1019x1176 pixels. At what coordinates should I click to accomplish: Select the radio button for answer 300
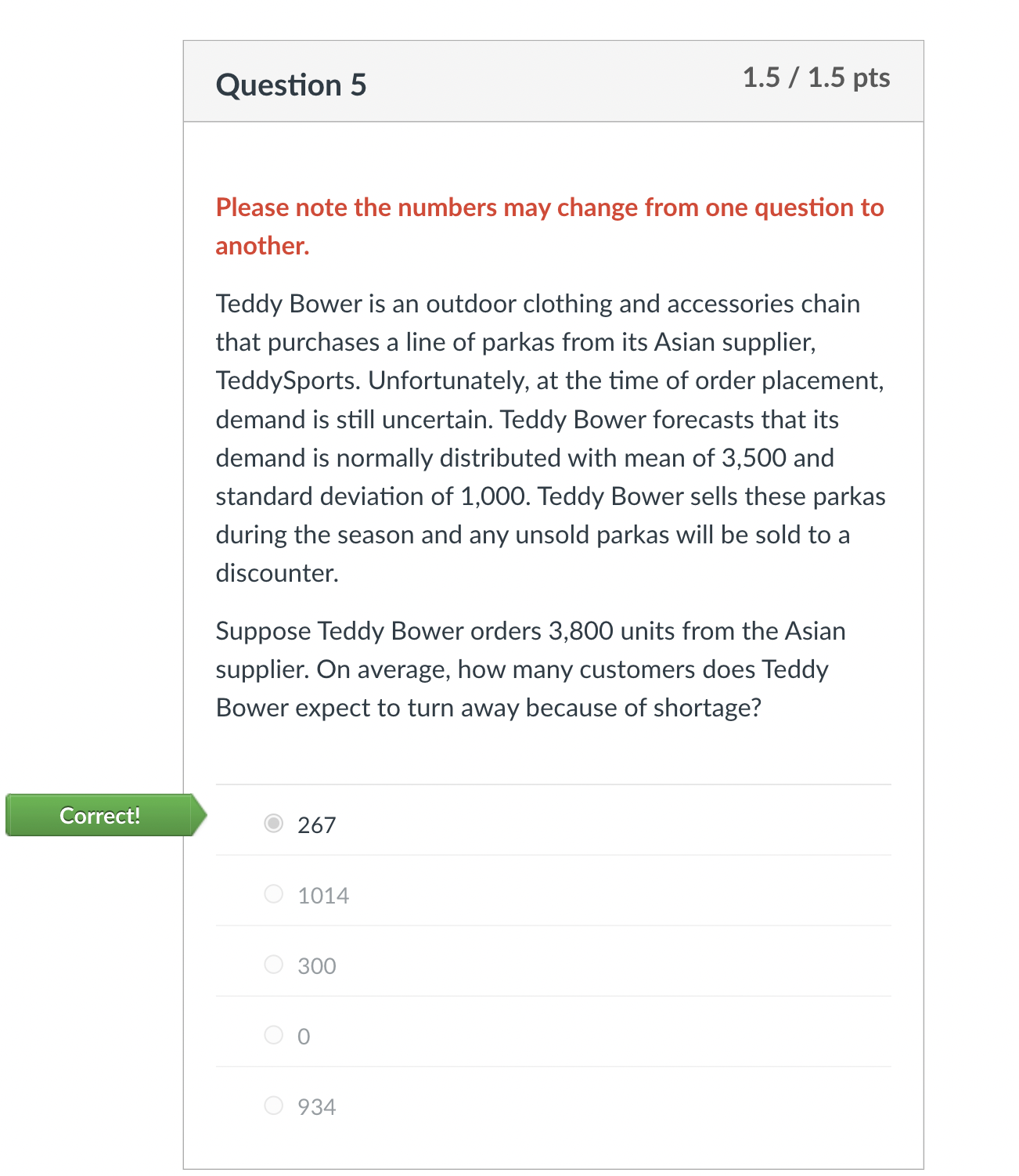pos(273,965)
